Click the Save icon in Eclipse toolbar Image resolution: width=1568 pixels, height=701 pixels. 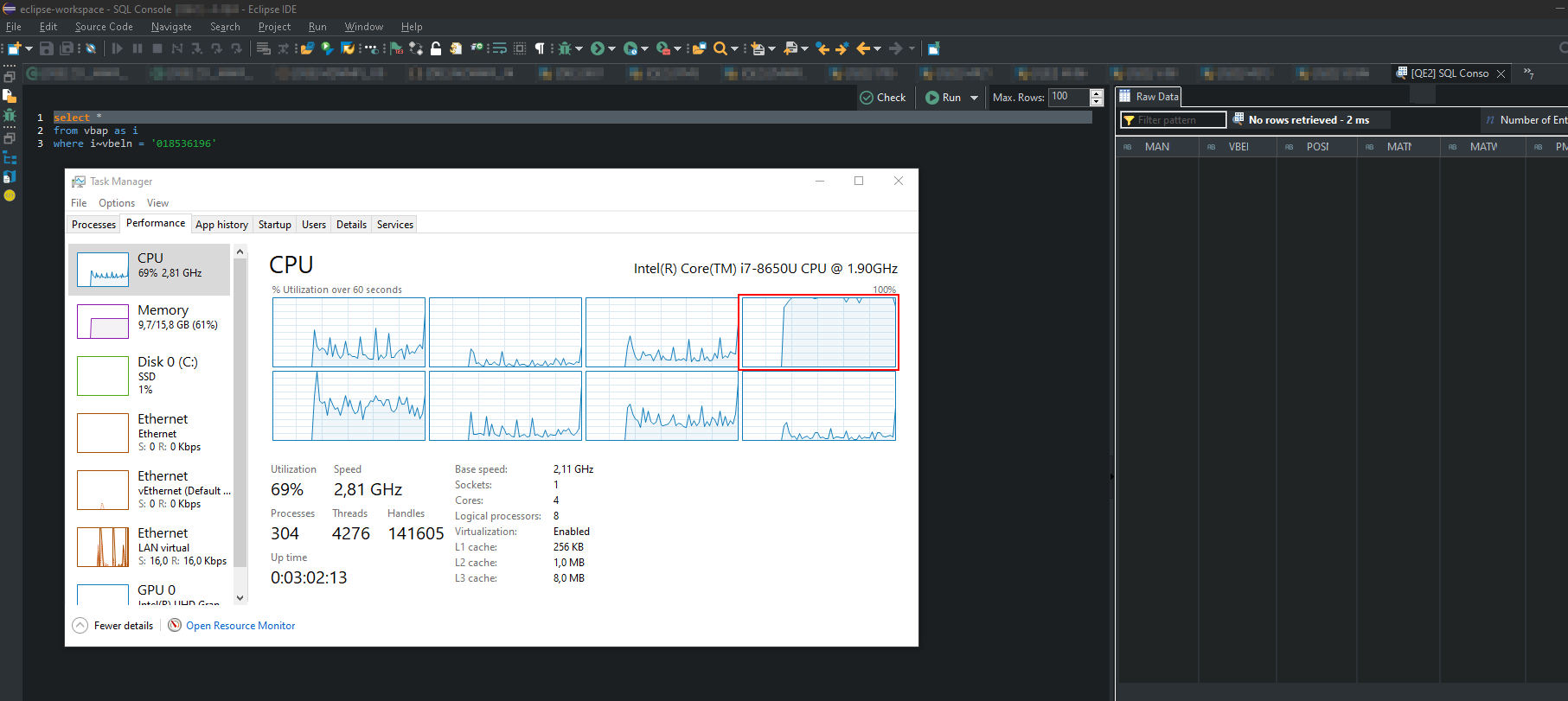(47, 48)
